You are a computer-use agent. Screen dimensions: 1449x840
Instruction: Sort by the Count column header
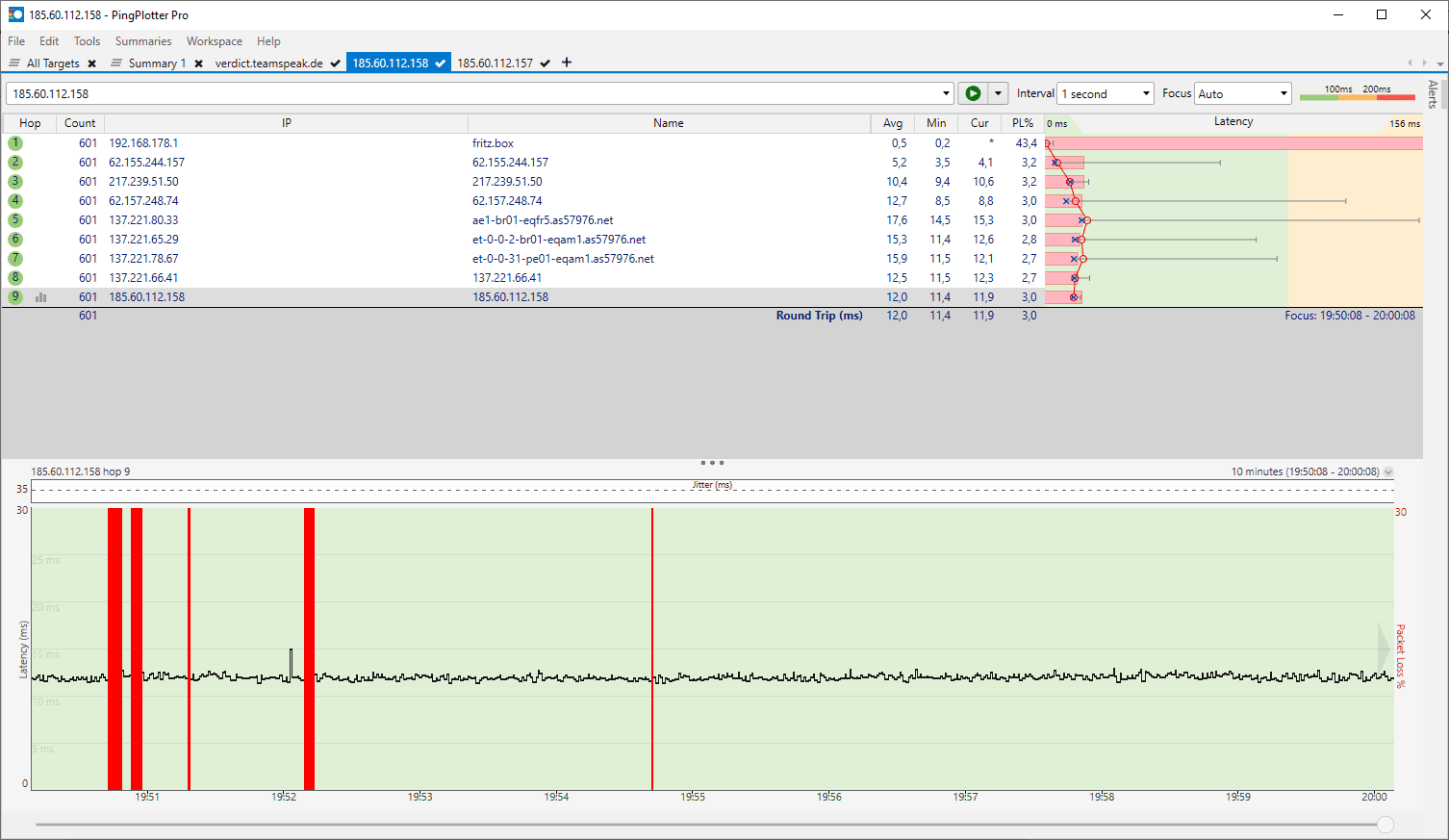pyautogui.click(x=80, y=123)
